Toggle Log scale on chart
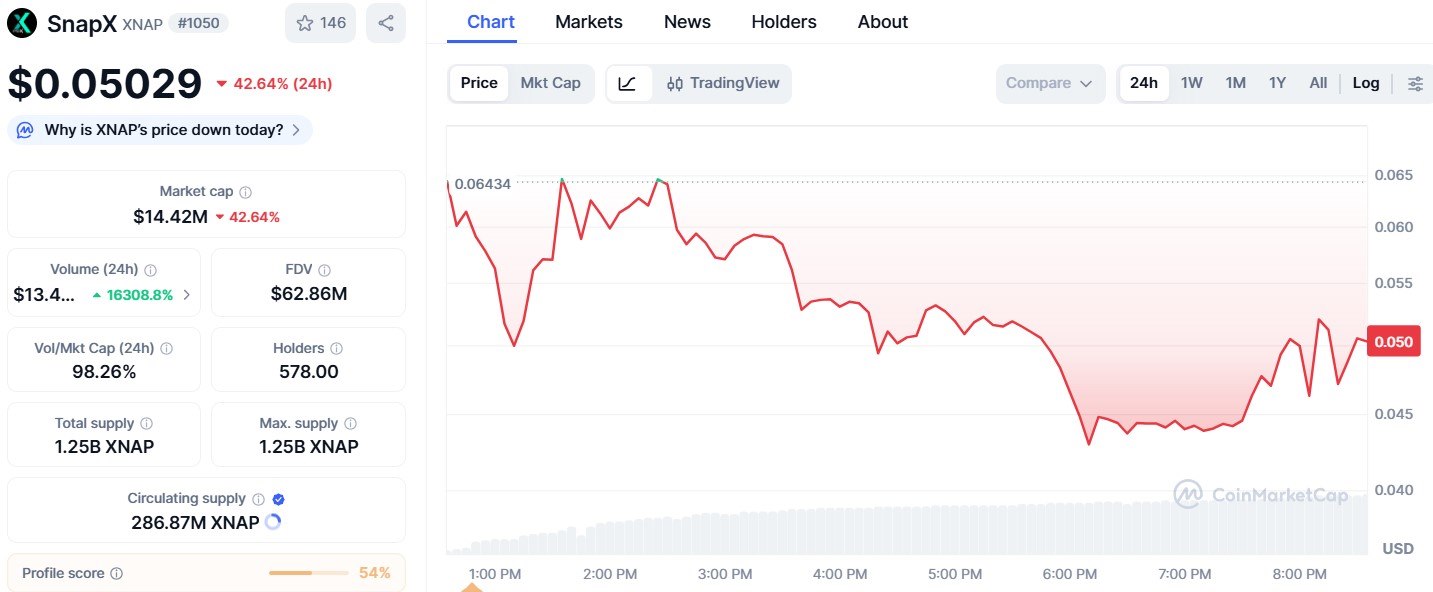Image resolution: width=1433 pixels, height=592 pixels. point(1365,83)
